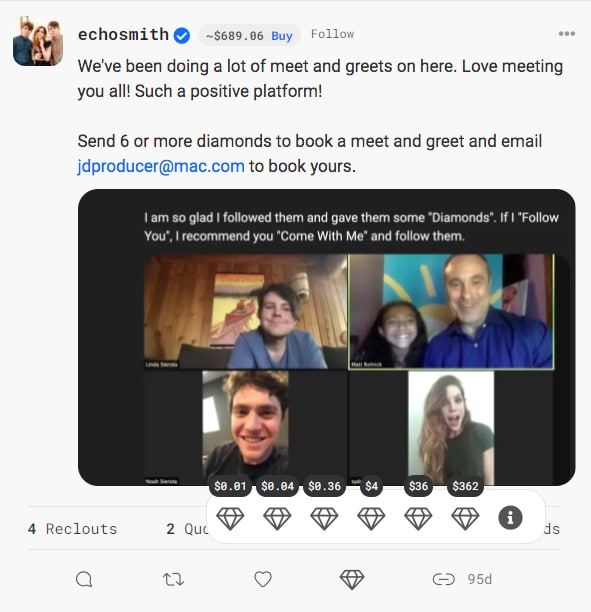Open echosmith profile avatar

click(x=38, y=41)
